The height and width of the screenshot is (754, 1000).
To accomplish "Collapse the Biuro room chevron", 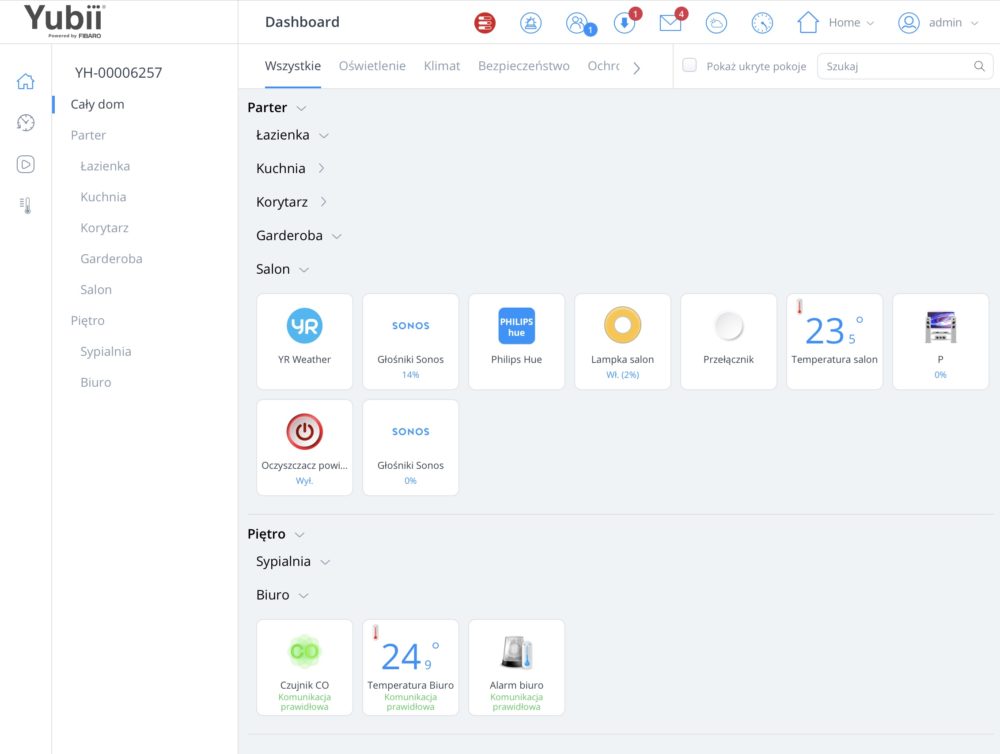I will (x=304, y=596).
